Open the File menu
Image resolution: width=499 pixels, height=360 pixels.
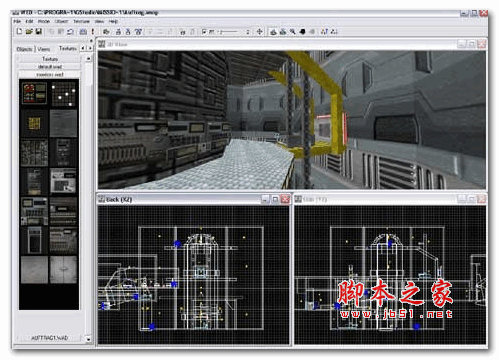click(17, 21)
